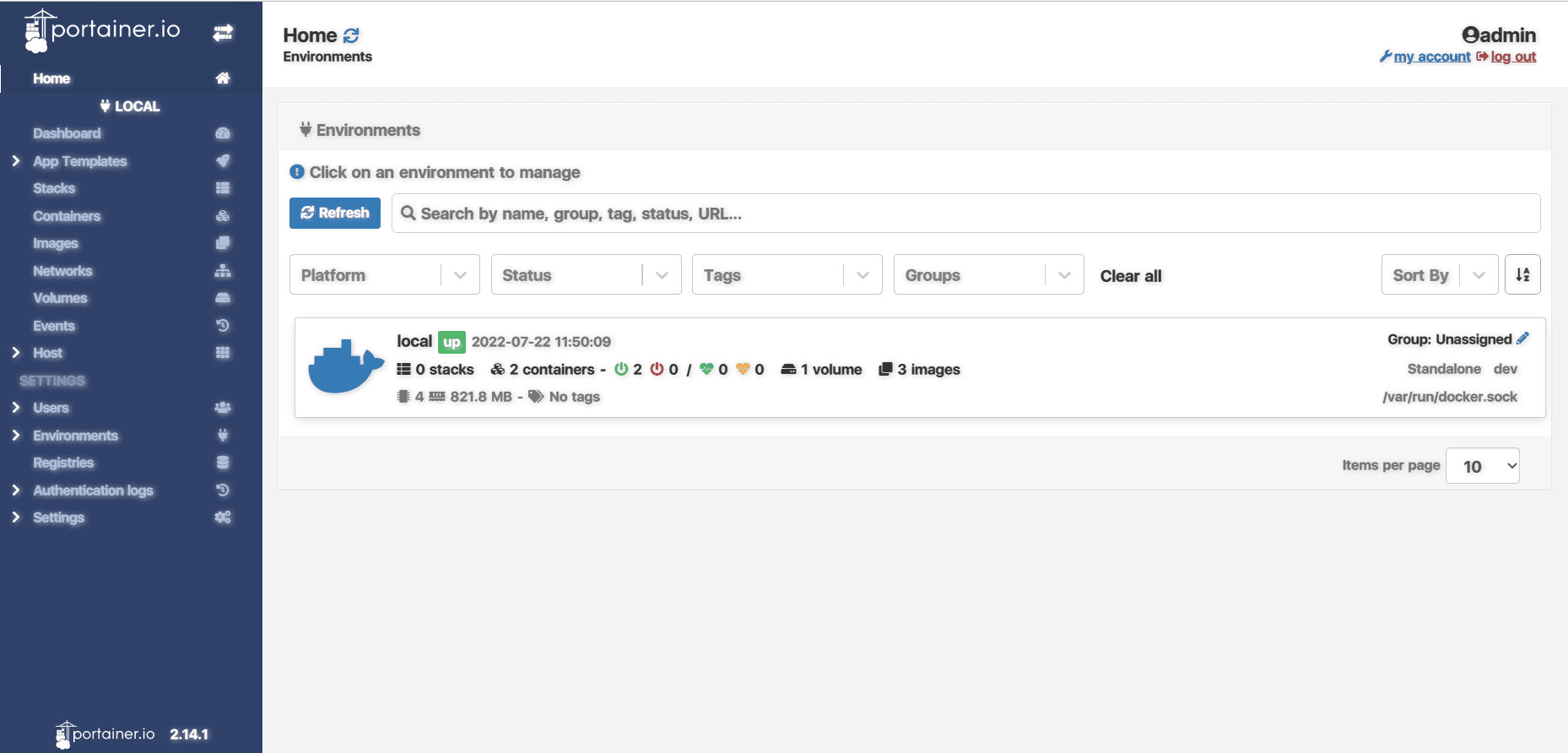This screenshot has width=1568, height=753.
Task: Open the Status filter dropdown
Action: click(586, 274)
